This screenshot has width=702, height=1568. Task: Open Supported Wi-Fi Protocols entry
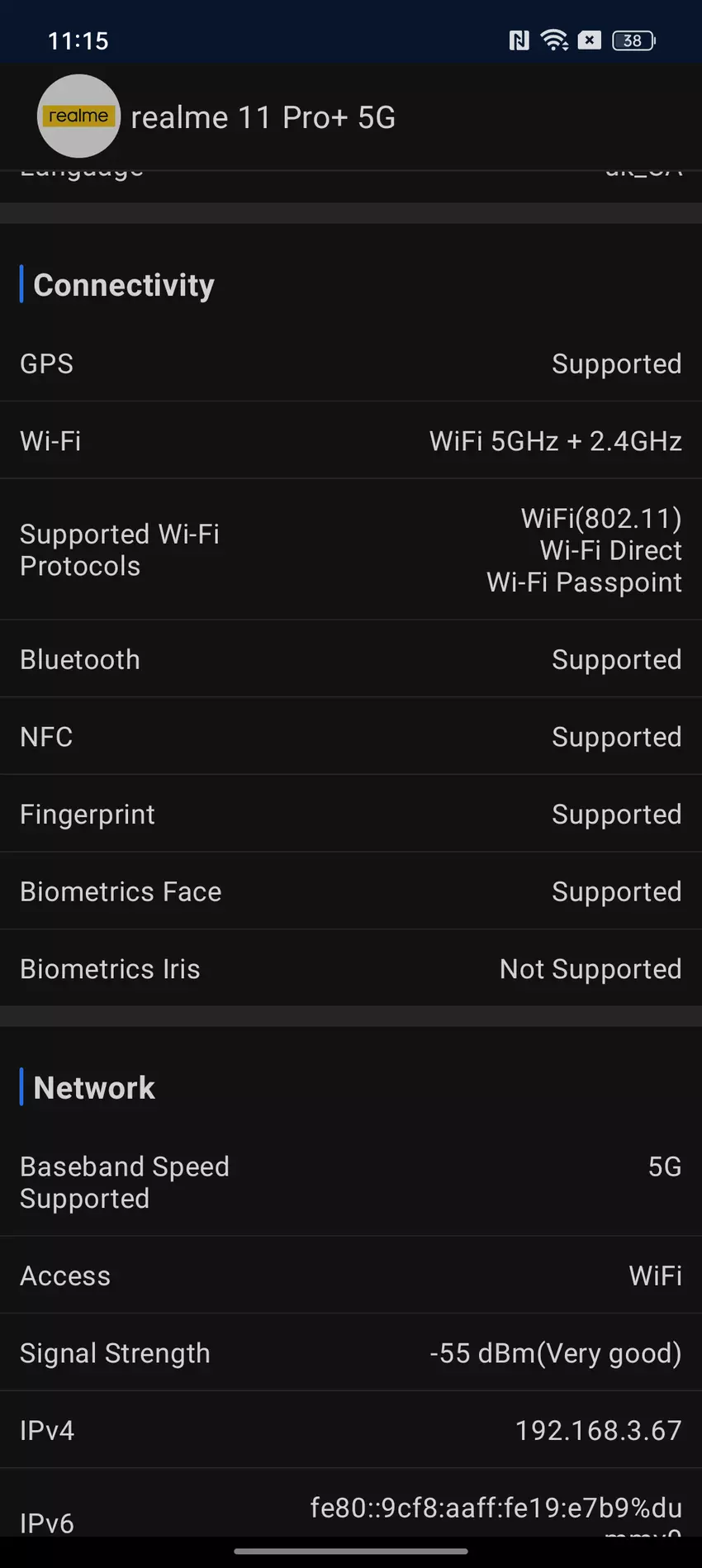coord(351,550)
